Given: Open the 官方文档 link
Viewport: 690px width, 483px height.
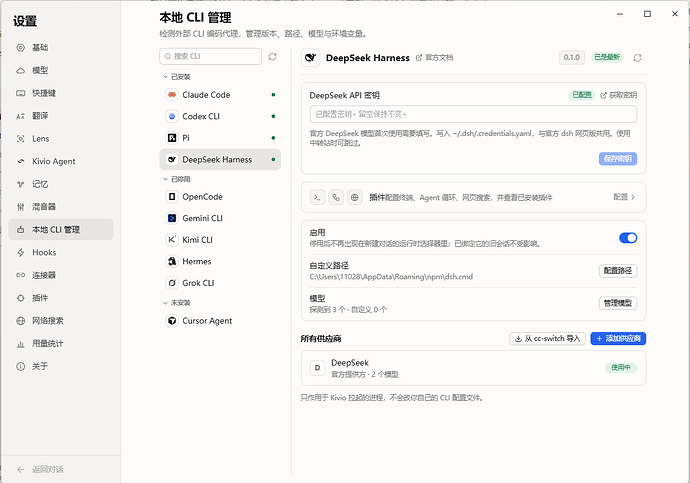Looking at the screenshot, I should pos(435,58).
